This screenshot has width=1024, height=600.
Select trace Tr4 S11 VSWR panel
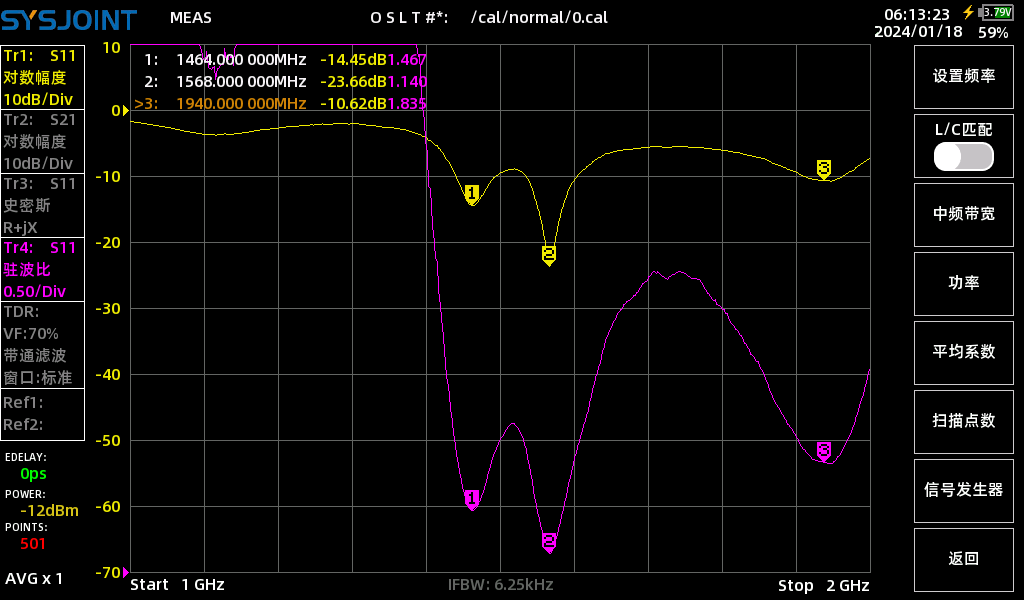coord(42,270)
